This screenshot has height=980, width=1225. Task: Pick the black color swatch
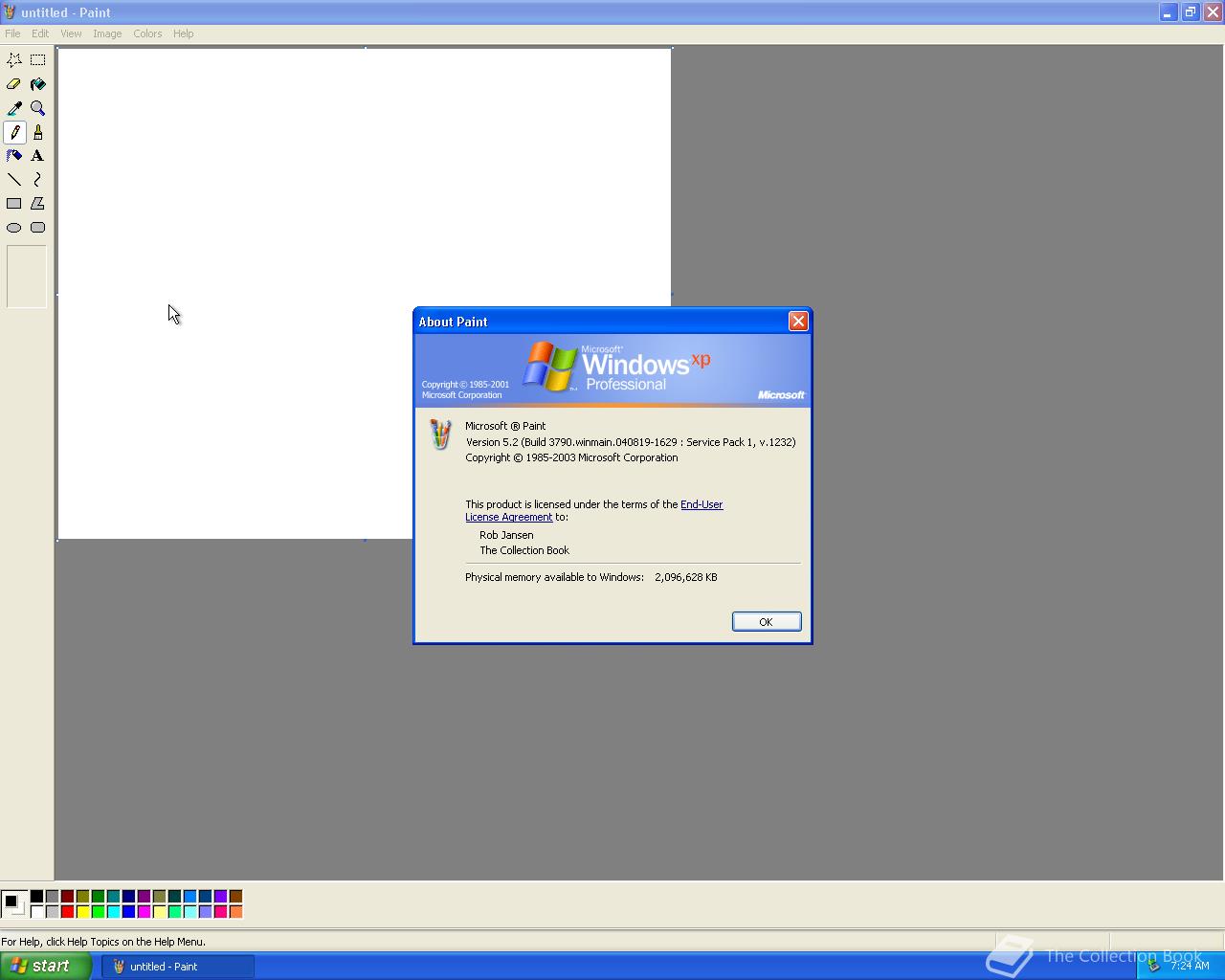click(x=37, y=897)
